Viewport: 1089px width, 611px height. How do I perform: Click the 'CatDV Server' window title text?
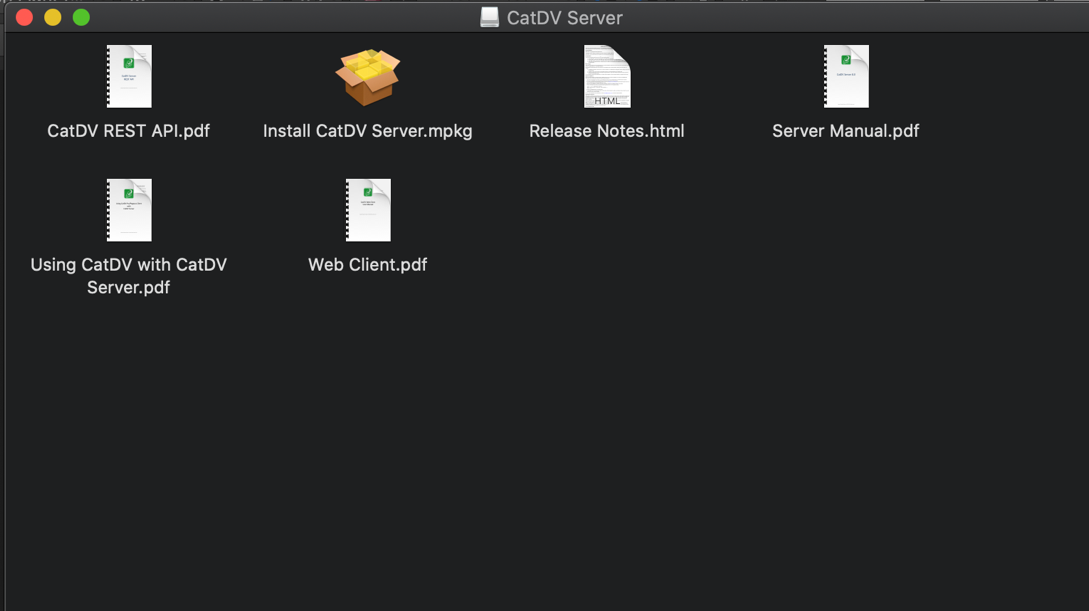click(565, 18)
